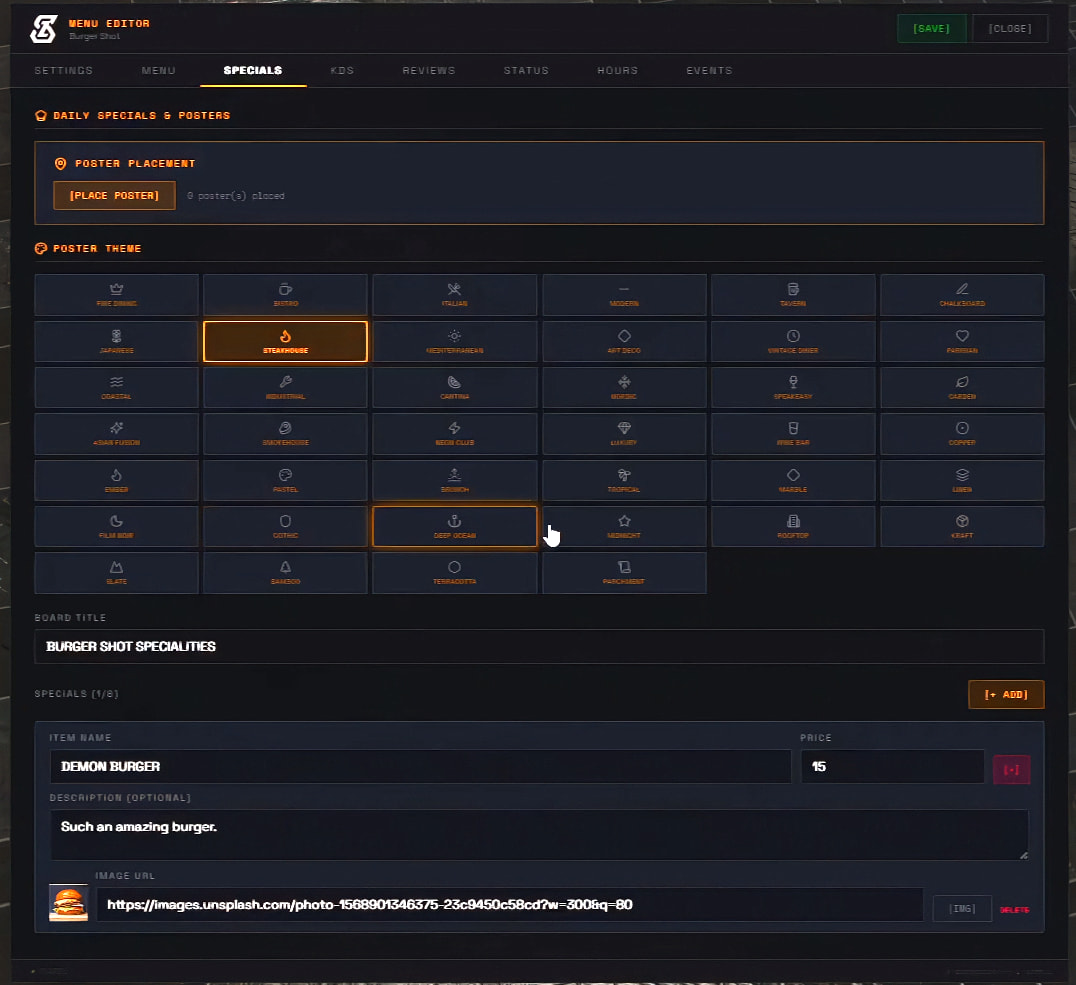Click the green Save button
This screenshot has width=1076, height=985.
pyautogui.click(x=931, y=28)
